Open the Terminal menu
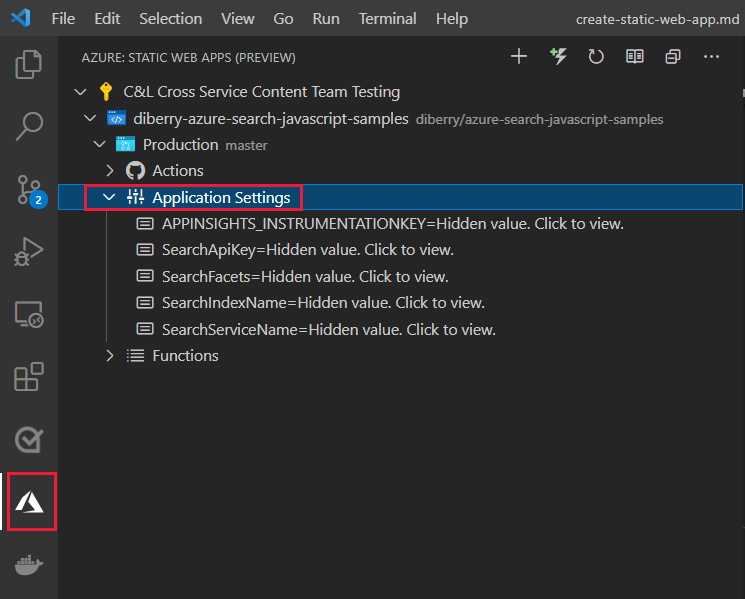The height and width of the screenshot is (599, 745). (x=387, y=19)
